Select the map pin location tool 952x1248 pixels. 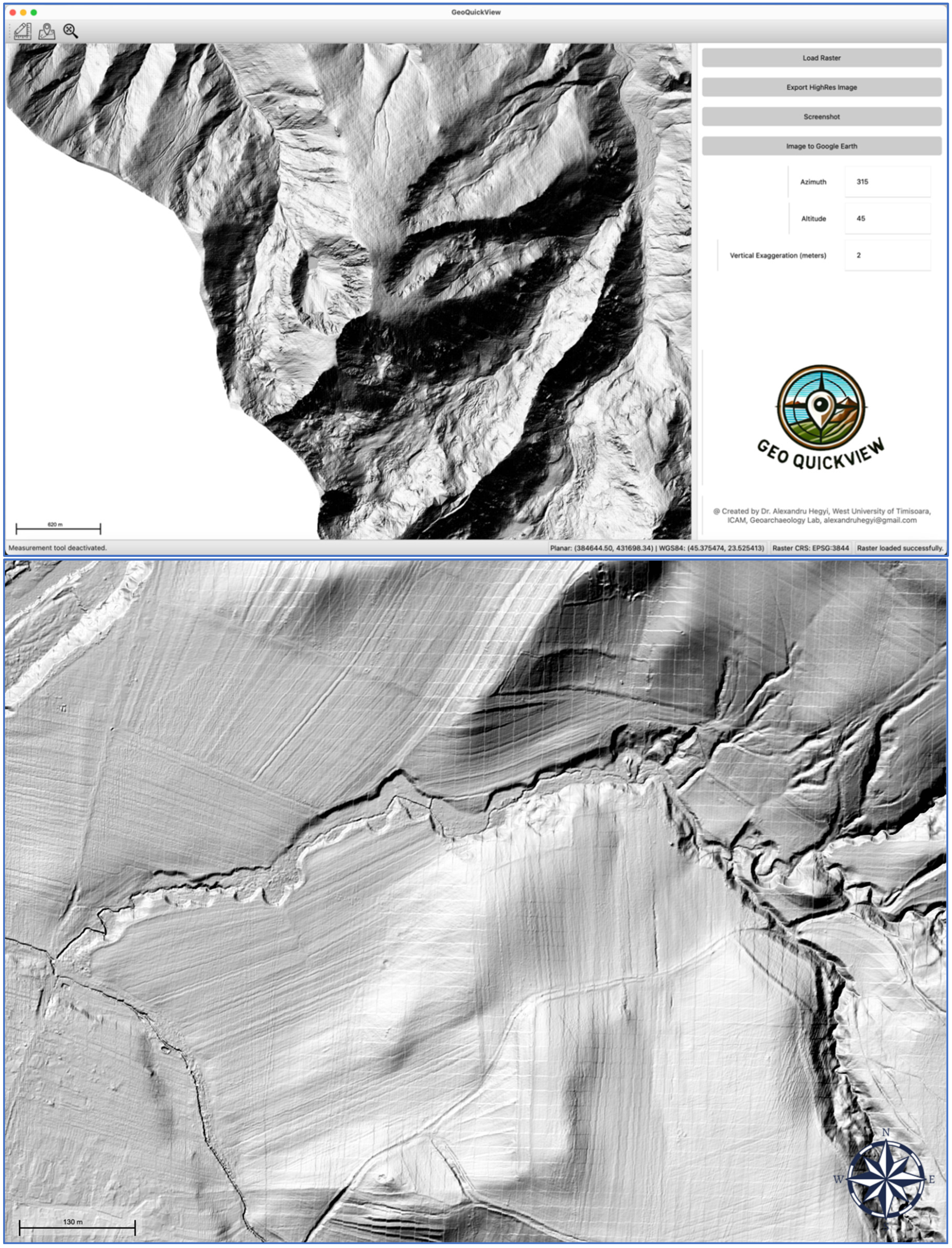tap(46, 31)
